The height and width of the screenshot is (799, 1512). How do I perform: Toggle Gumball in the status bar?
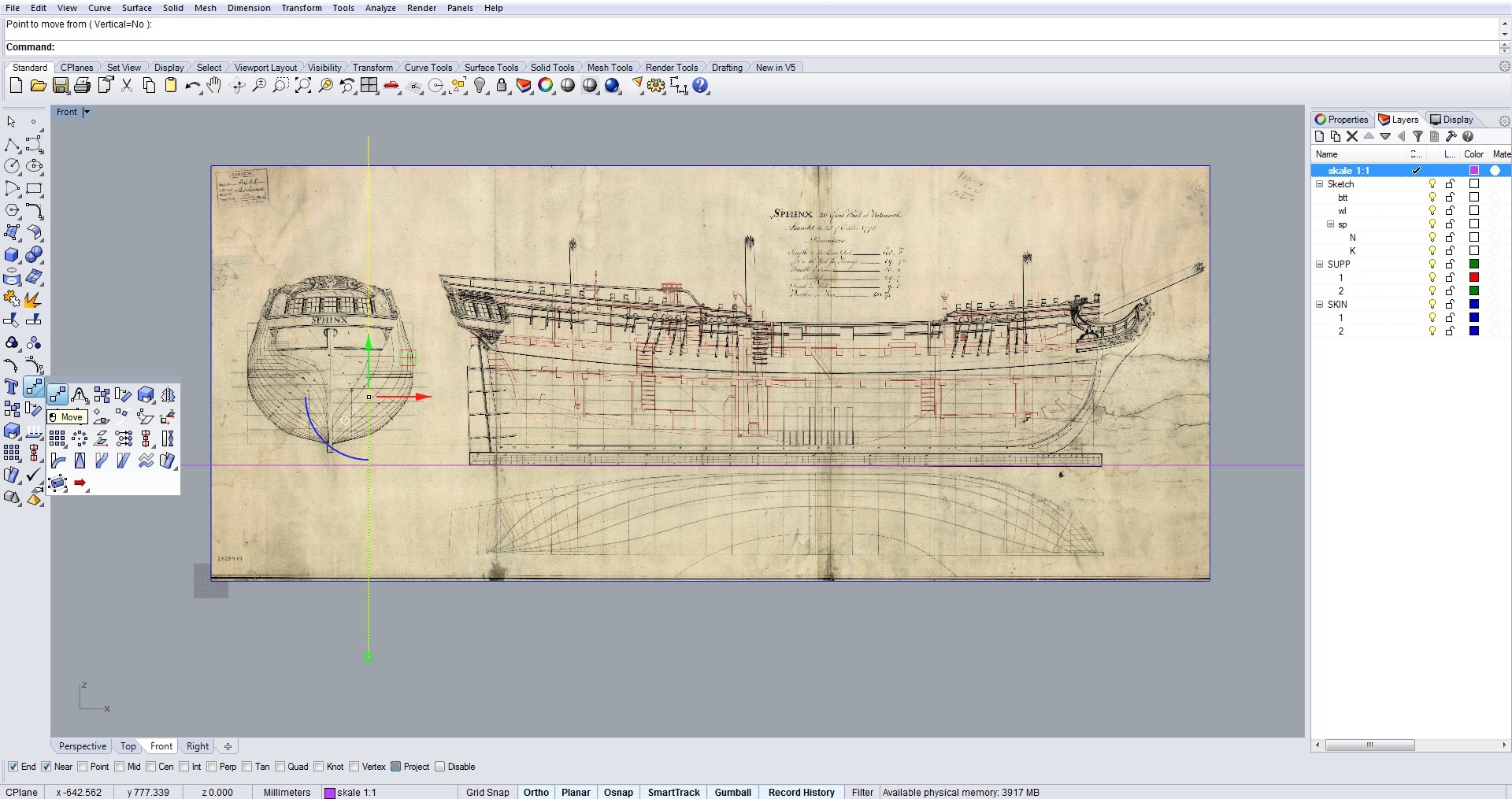click(732, 792)
